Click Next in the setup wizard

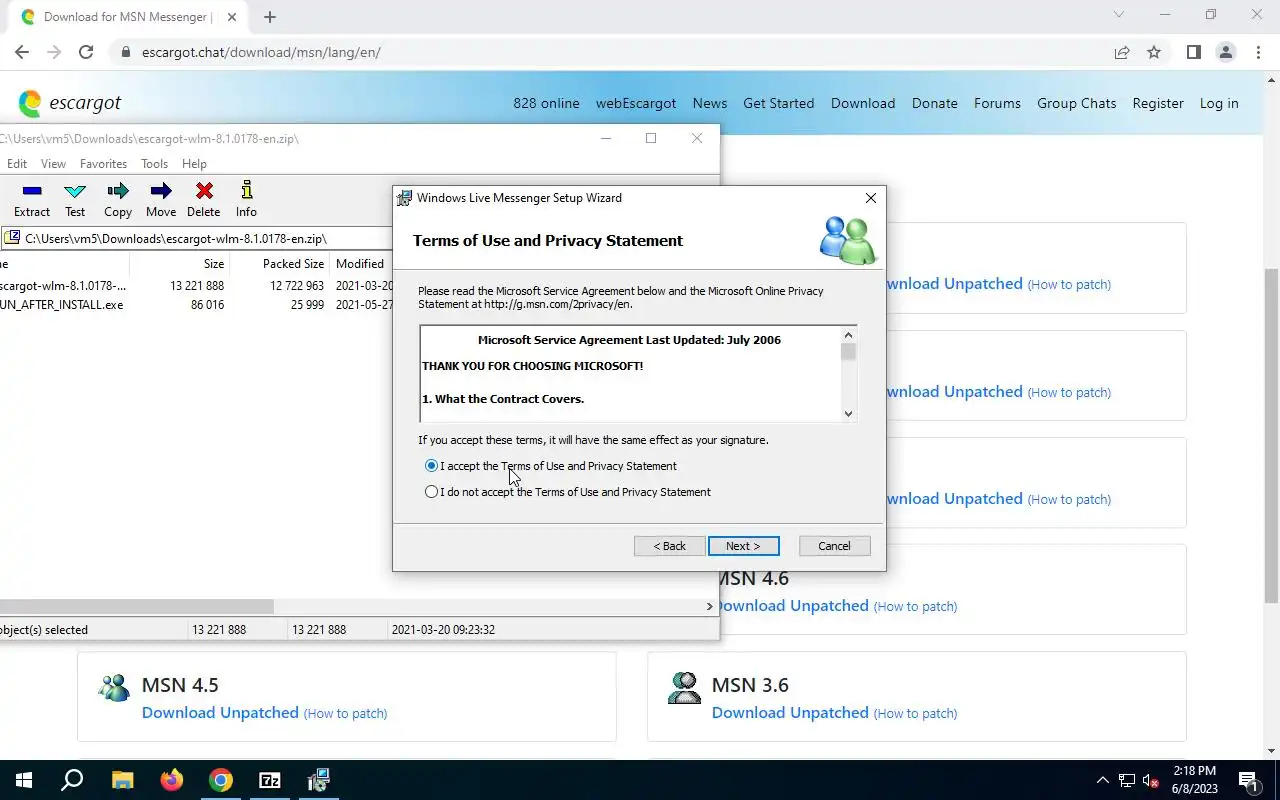coord(743,546)
